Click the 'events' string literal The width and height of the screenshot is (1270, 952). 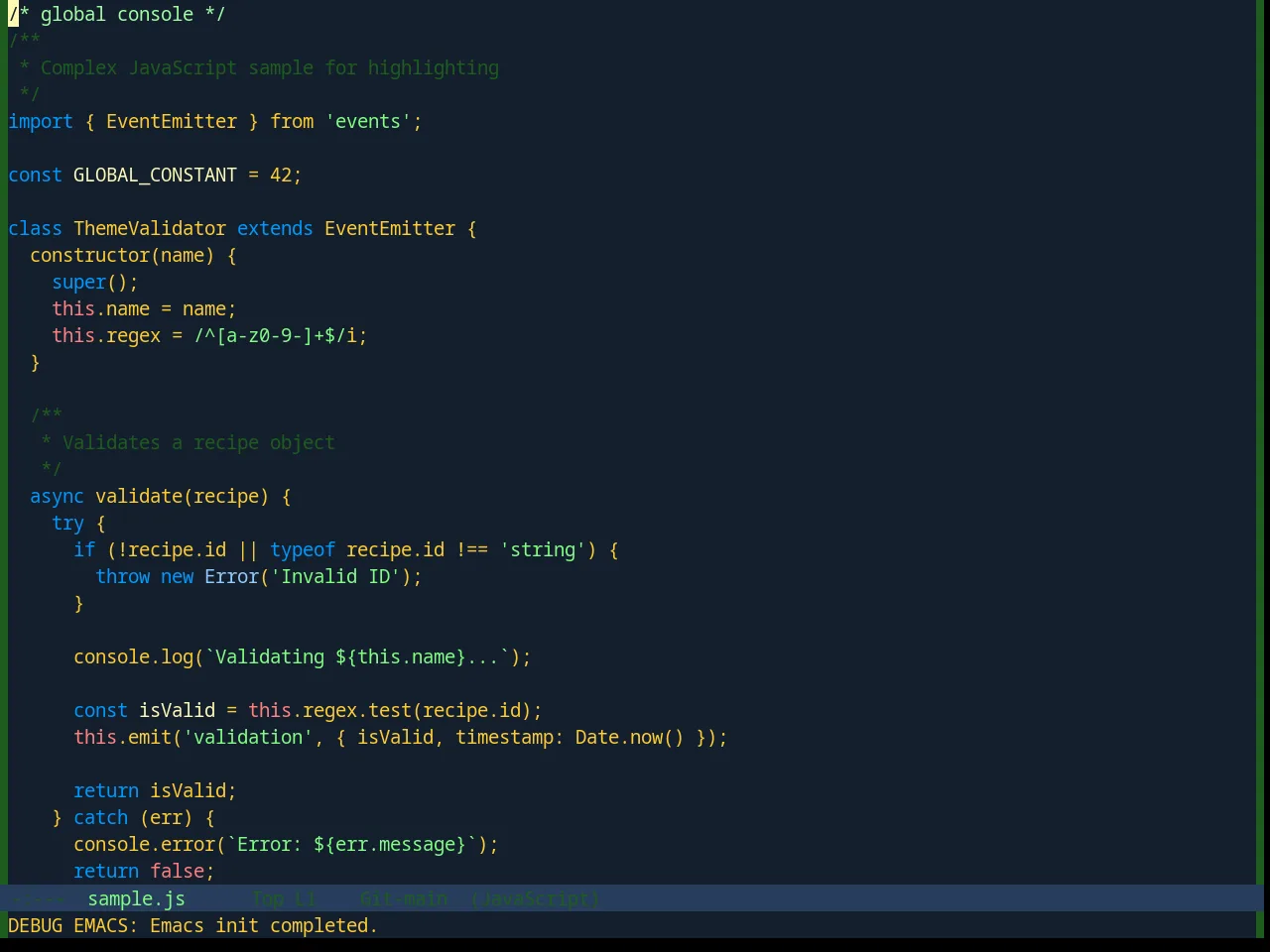[368, 121]
